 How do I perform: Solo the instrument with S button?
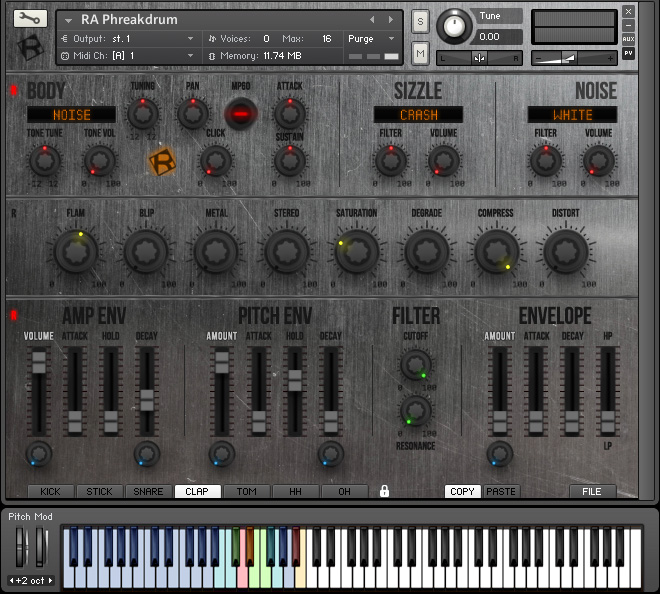coord(420,21)
